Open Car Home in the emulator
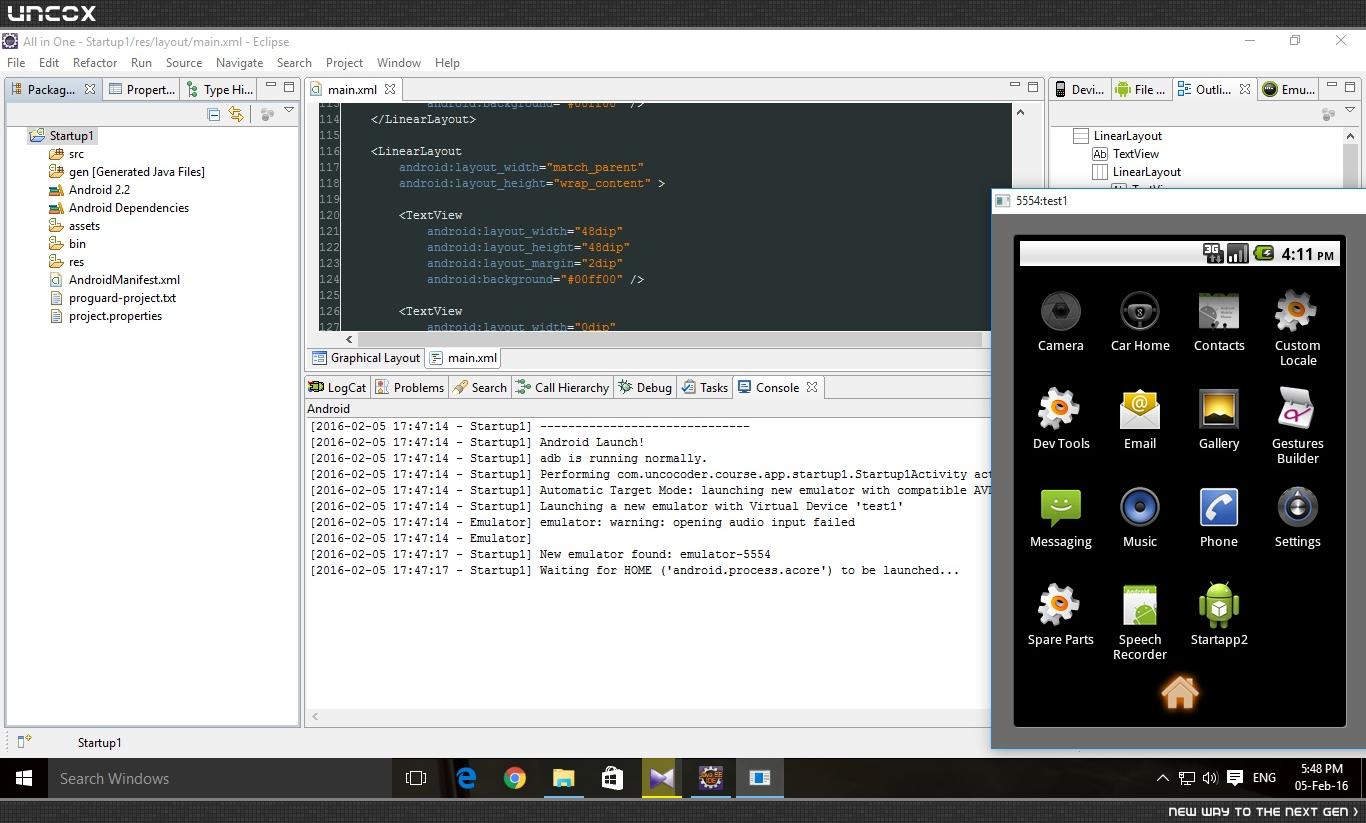 [1139, 322]
